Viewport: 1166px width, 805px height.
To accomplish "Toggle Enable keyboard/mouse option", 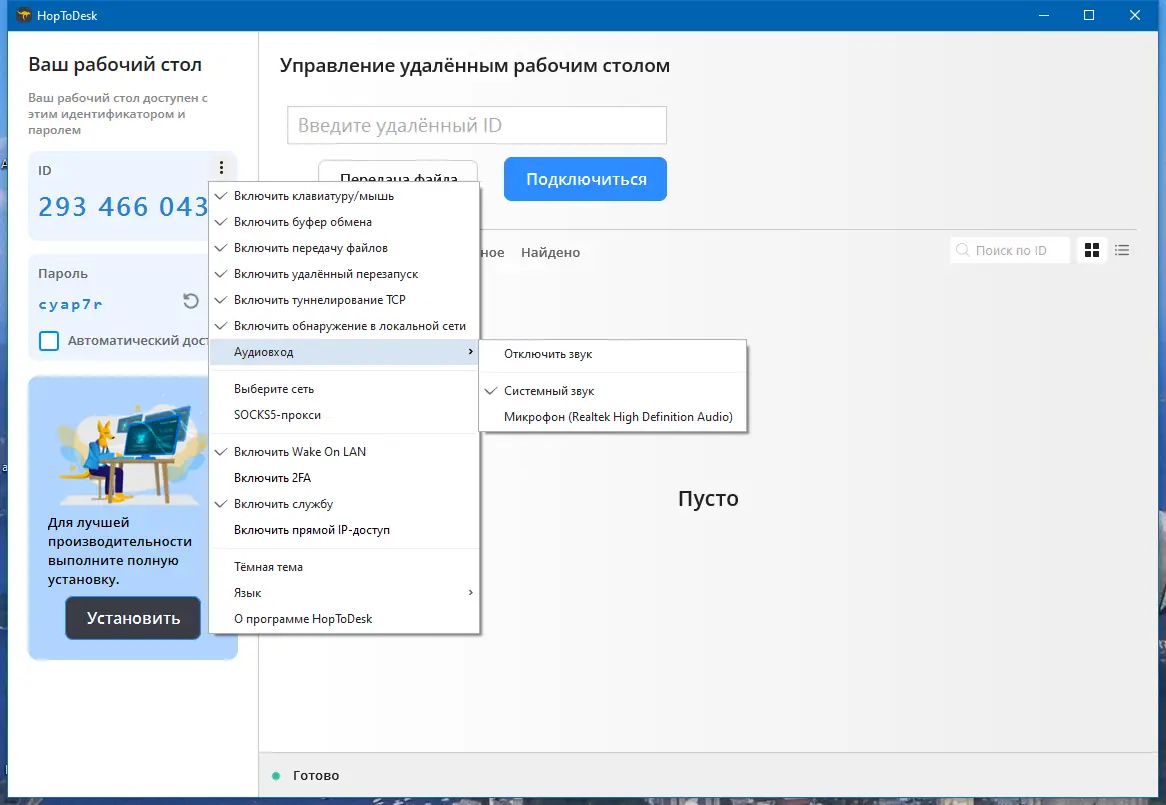I will [x=344, y=196].
